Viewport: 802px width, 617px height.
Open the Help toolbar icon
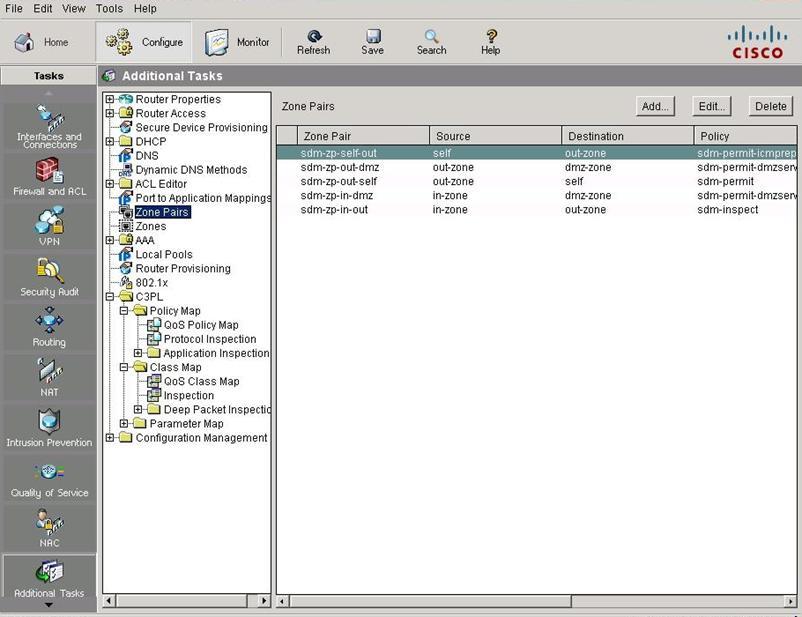point(491,42)
